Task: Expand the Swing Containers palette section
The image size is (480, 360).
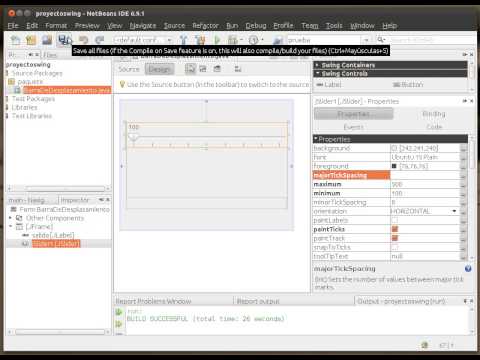Action: [x=317, y=65]
